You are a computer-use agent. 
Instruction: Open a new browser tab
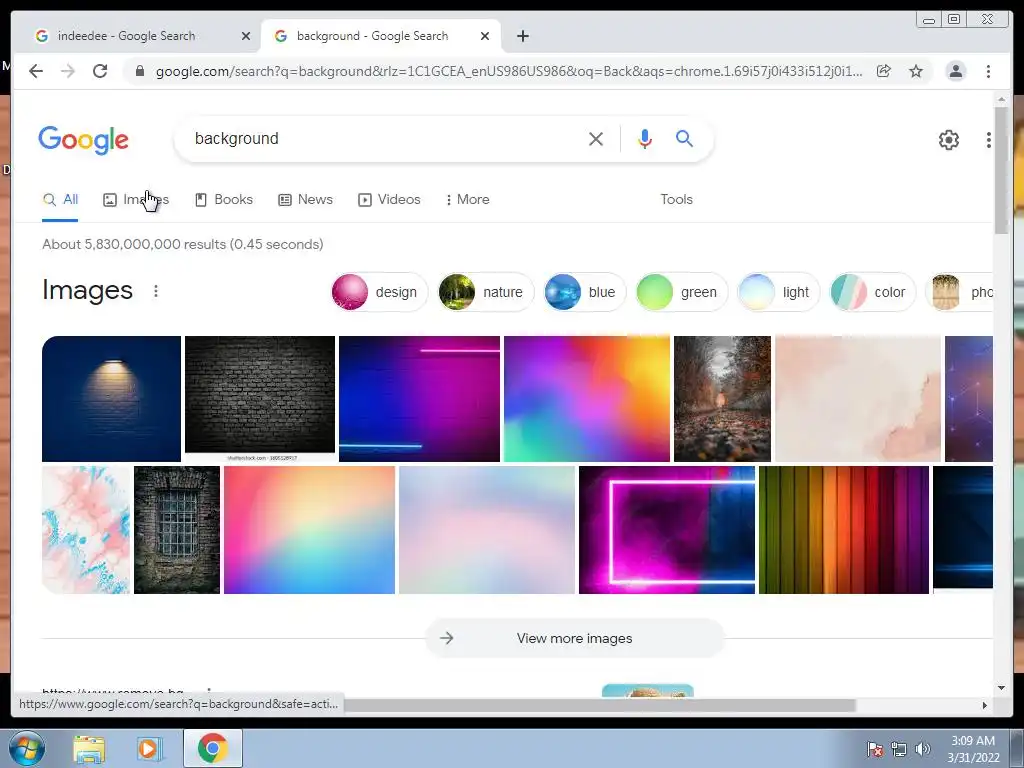(x=522, y=36)
